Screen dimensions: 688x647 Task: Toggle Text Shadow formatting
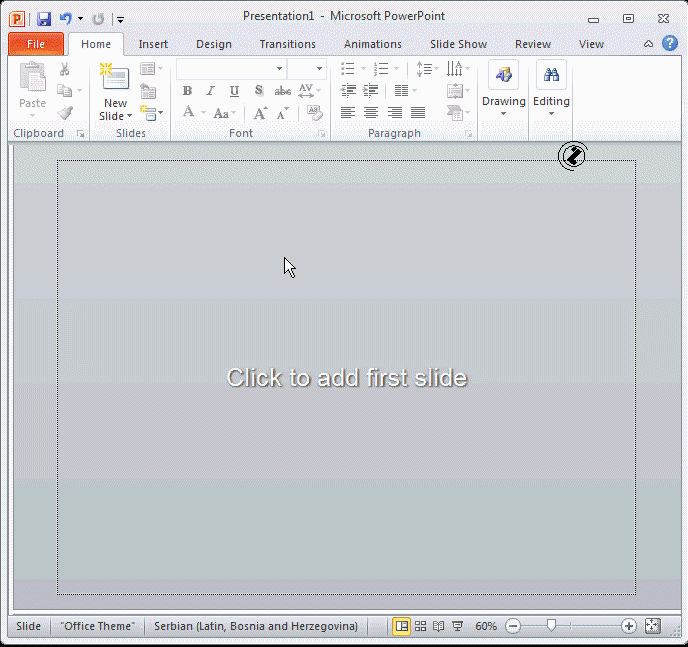[x=259, y=91]
